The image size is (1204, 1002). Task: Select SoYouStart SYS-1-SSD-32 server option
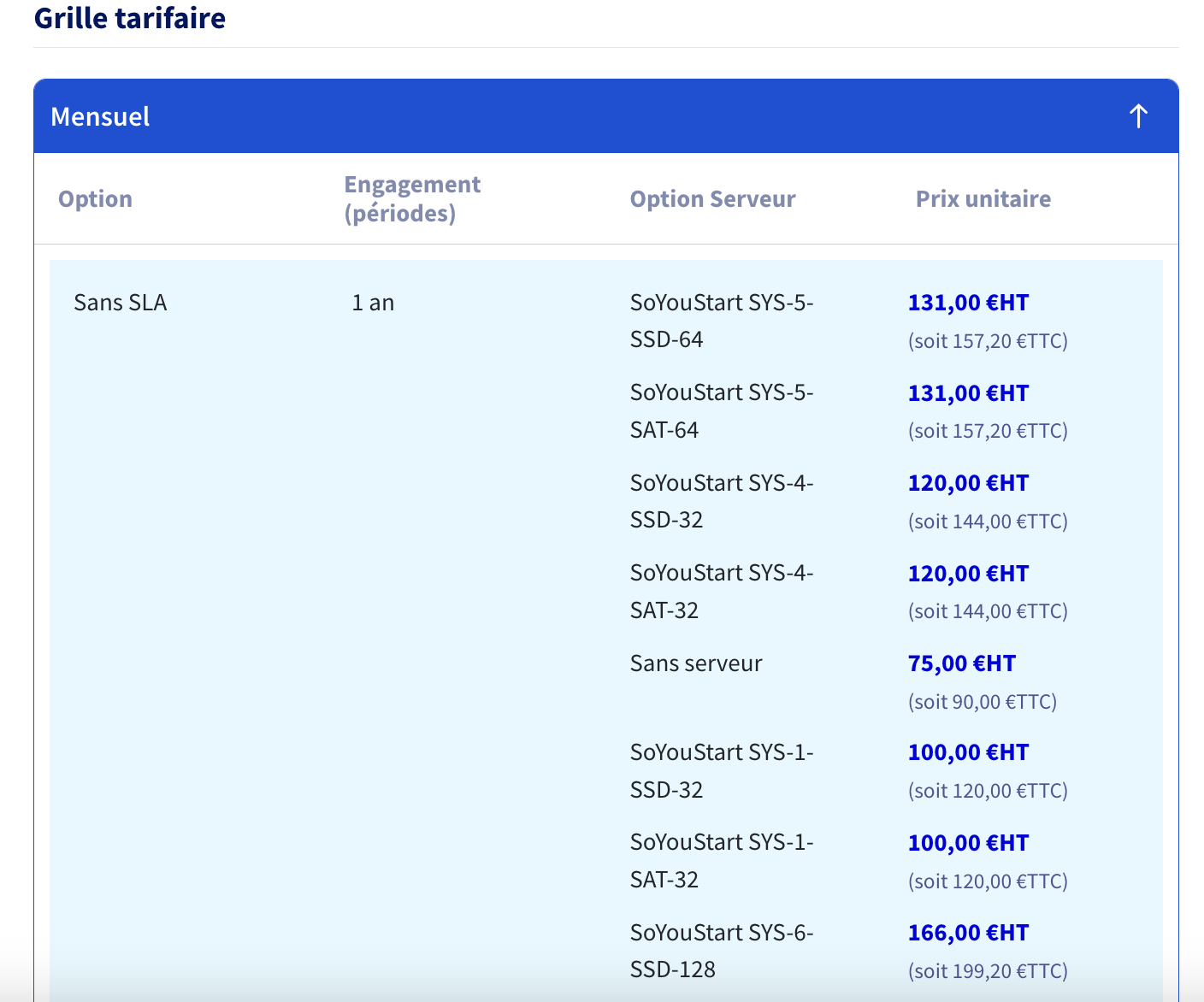pos(722,771)
